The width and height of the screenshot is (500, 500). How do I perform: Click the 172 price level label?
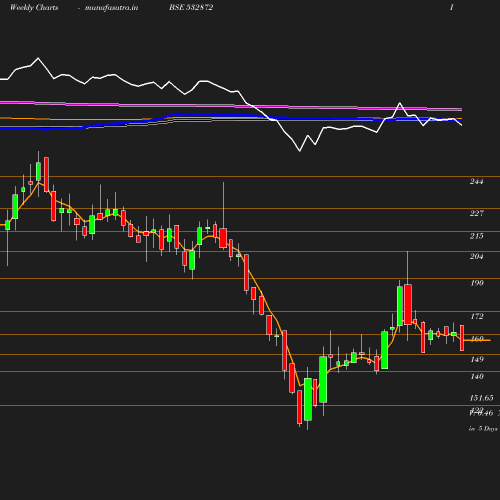click(477, 316)
